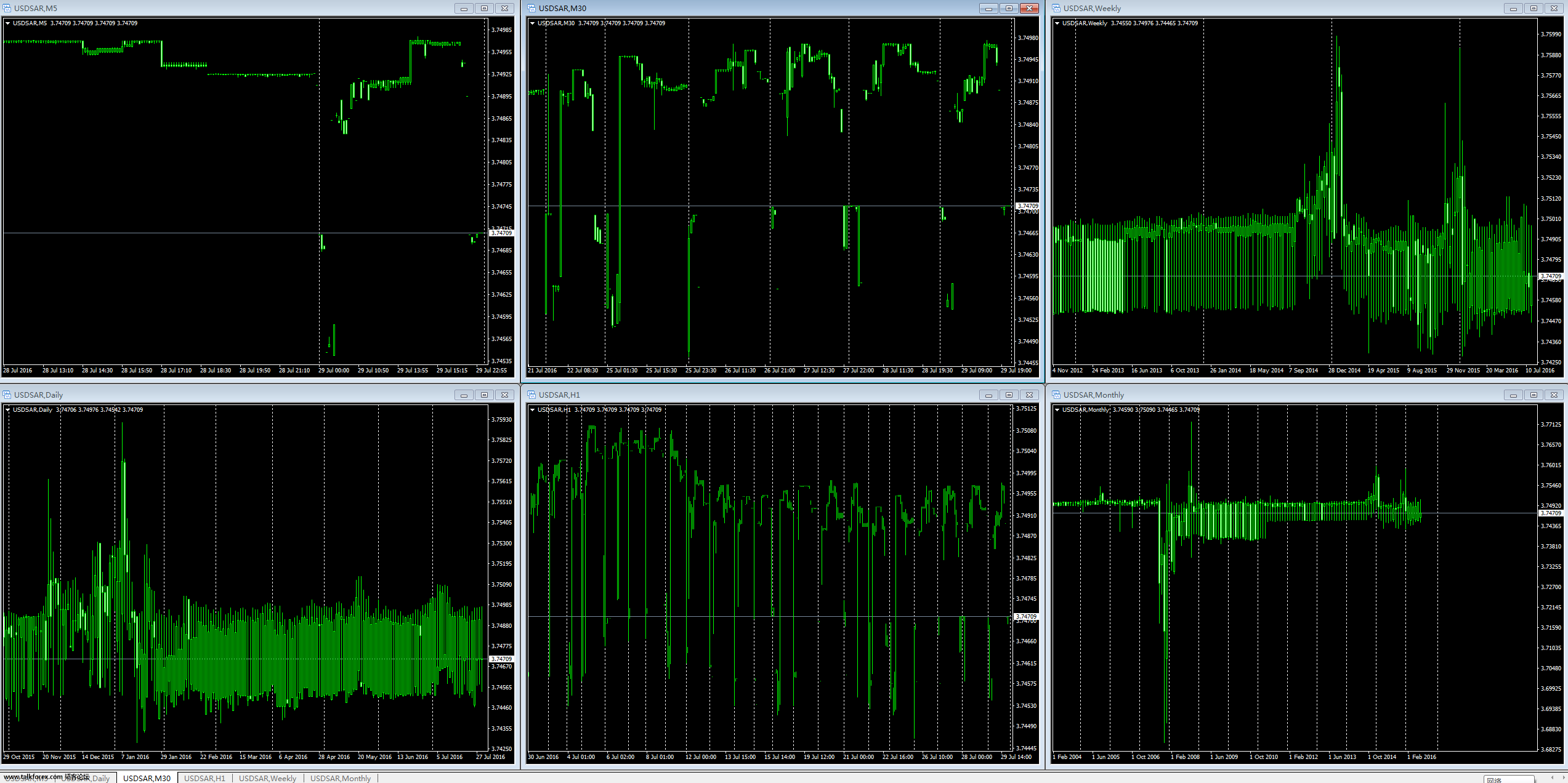Image resolution: width=1568 pixels, height=783 pixels.
Task: Click the tab bar right arrow
Action: (x=1562, y=778)
